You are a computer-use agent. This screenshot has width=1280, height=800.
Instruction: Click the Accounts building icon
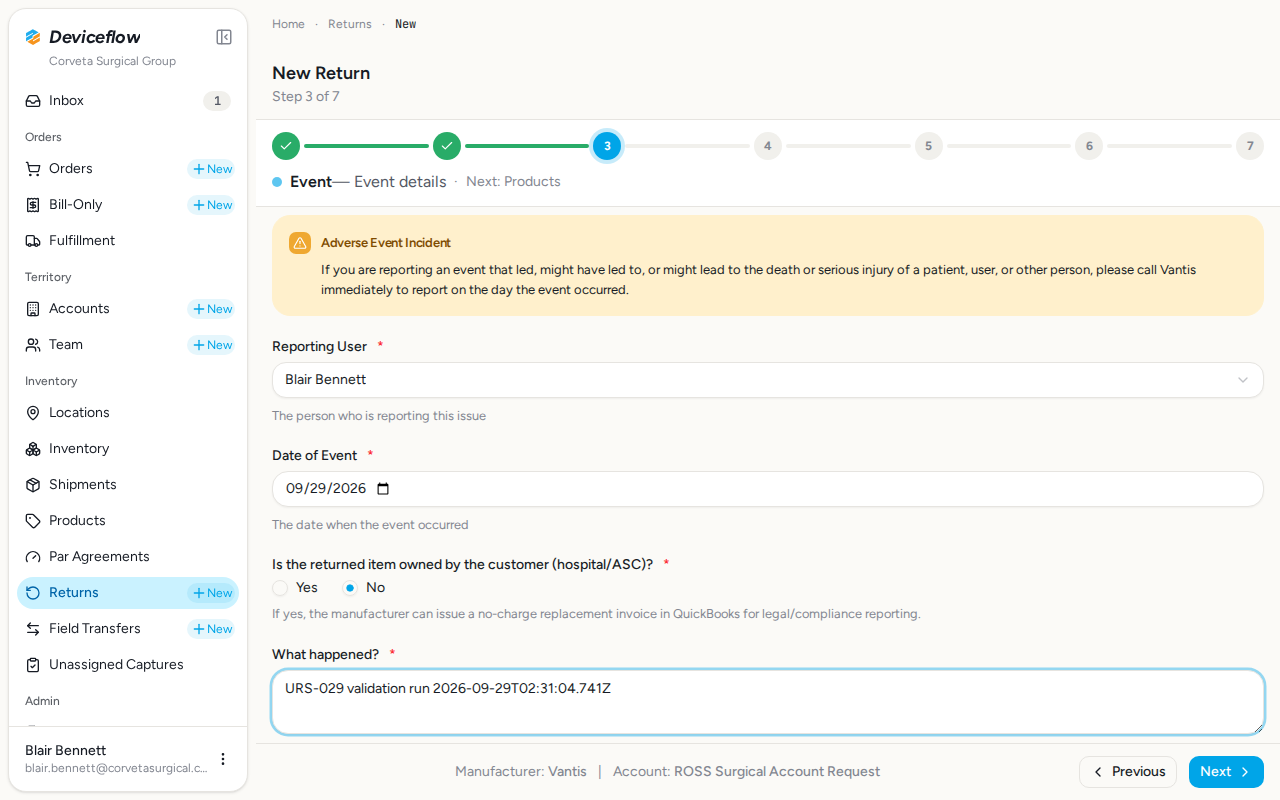tap(33, 309)
